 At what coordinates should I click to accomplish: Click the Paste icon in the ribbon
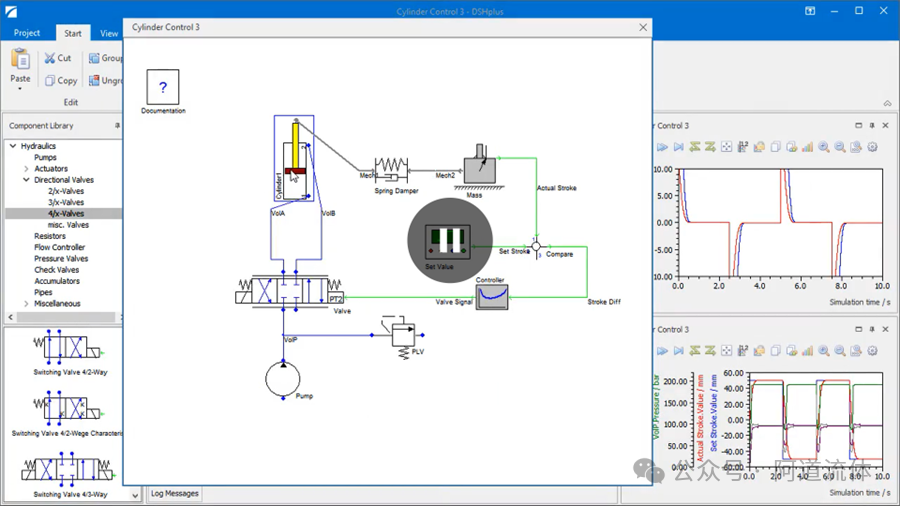tap(20, 59)
